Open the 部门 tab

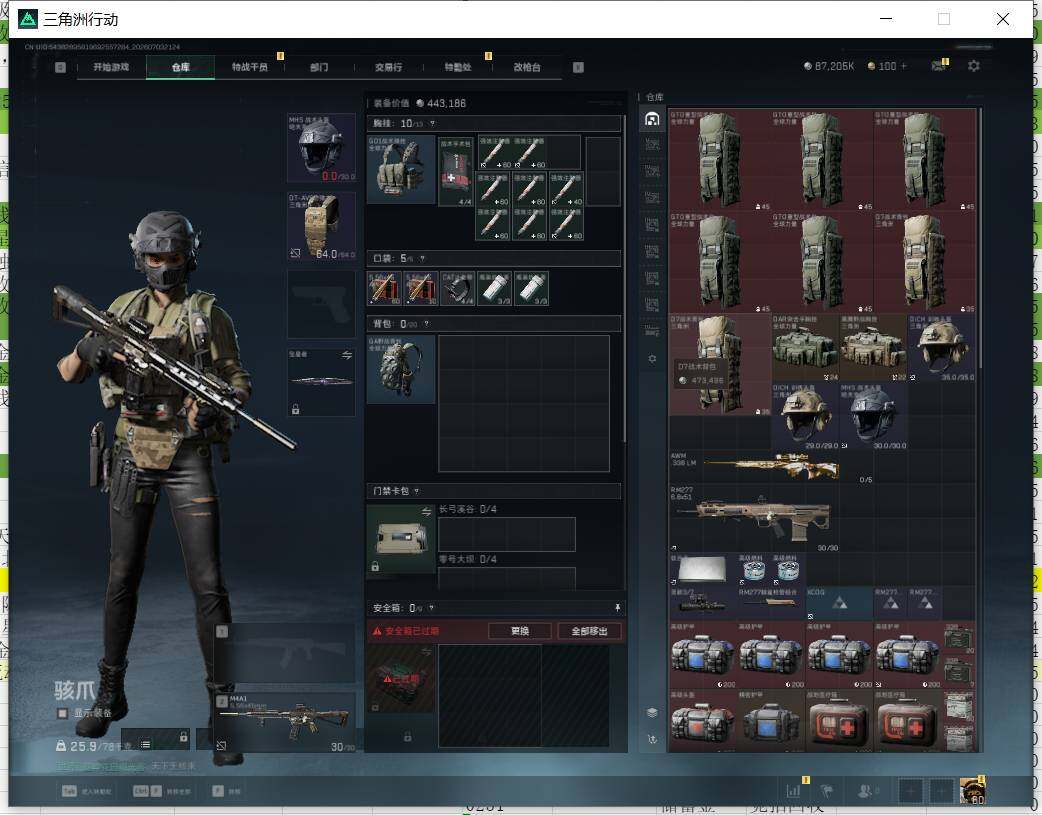tap(319, 67)
